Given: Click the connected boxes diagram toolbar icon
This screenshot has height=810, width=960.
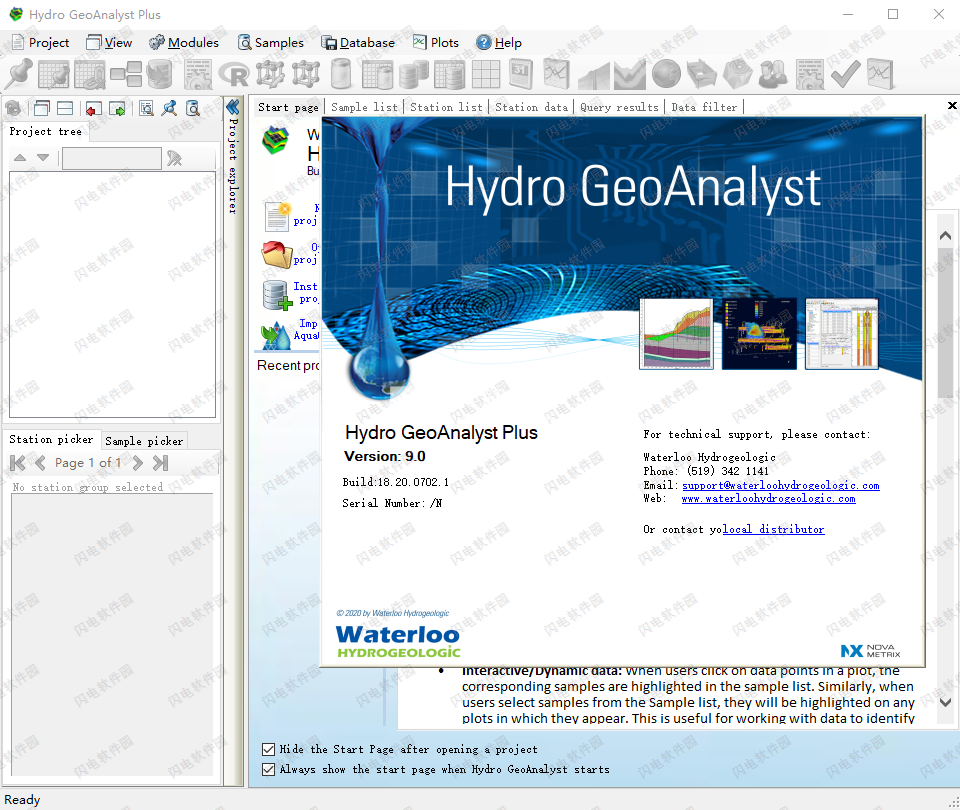Looking at the screenshot, I should (126, 74).
